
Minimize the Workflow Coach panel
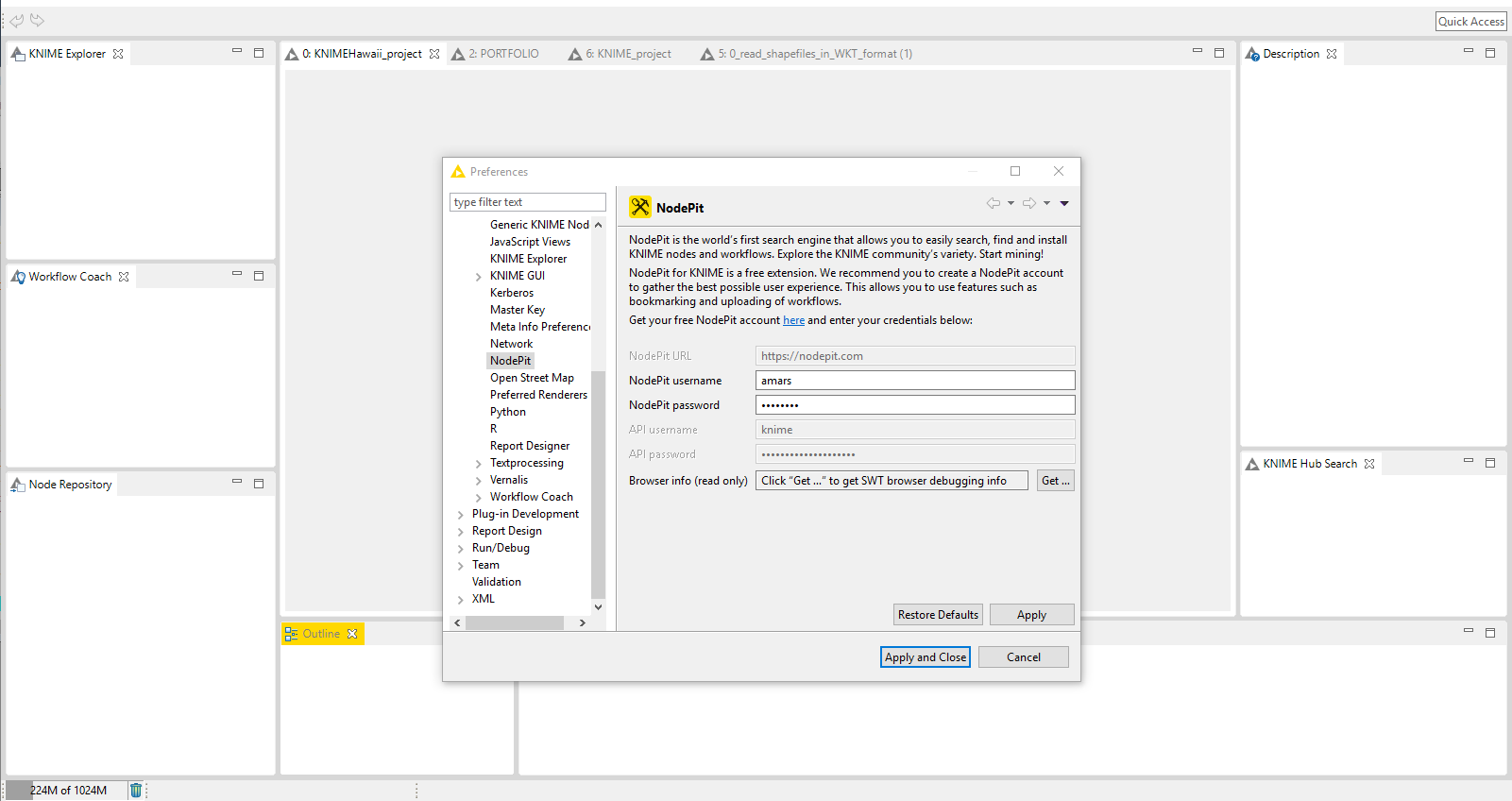coord(237,273)
